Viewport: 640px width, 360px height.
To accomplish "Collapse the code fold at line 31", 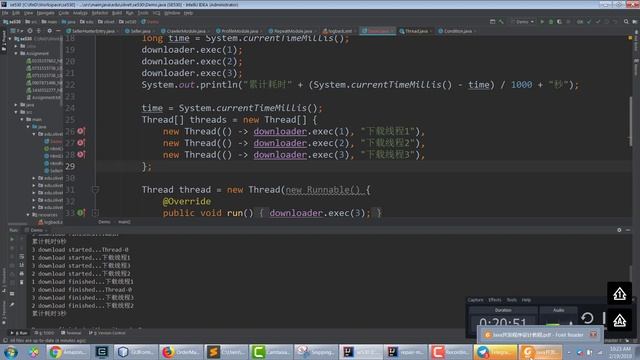I will pos(95,190).
